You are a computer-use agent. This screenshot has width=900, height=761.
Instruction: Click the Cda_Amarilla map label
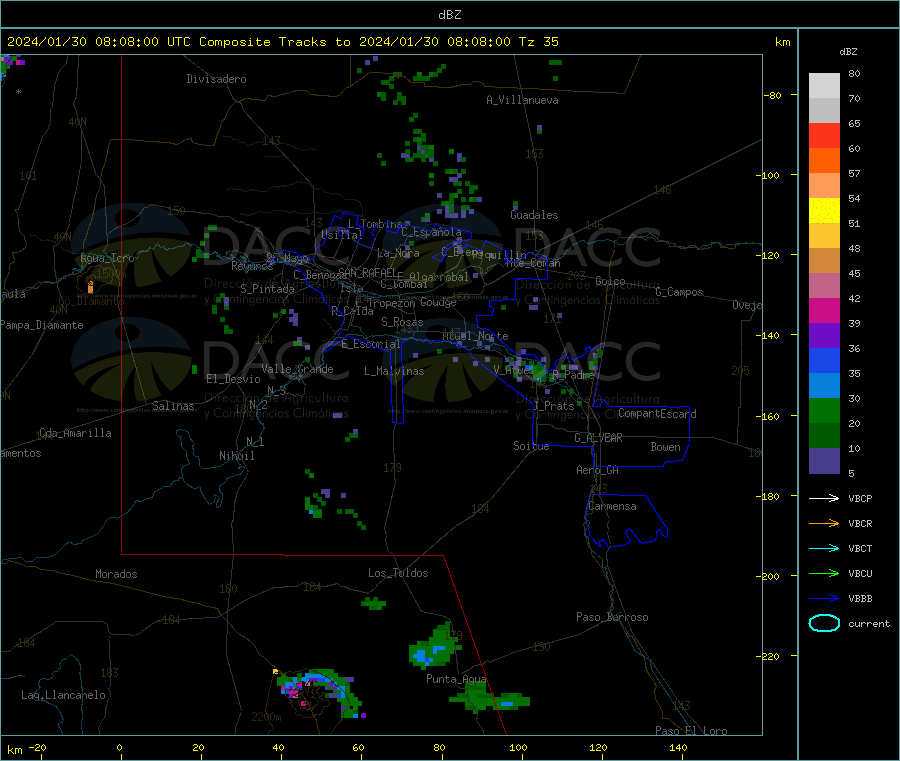pyautogui.click(x=75, y=433)
